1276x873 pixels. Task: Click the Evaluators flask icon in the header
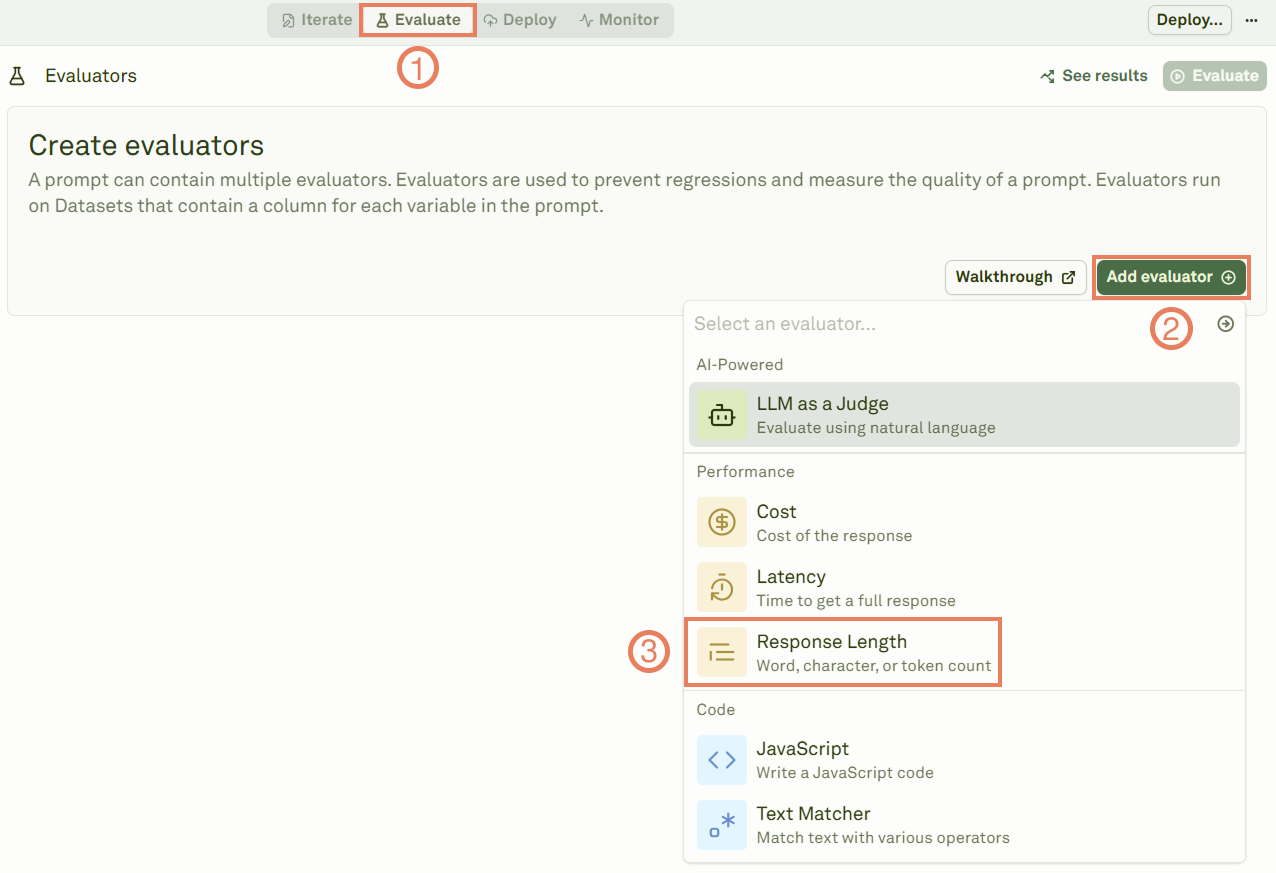16,75
